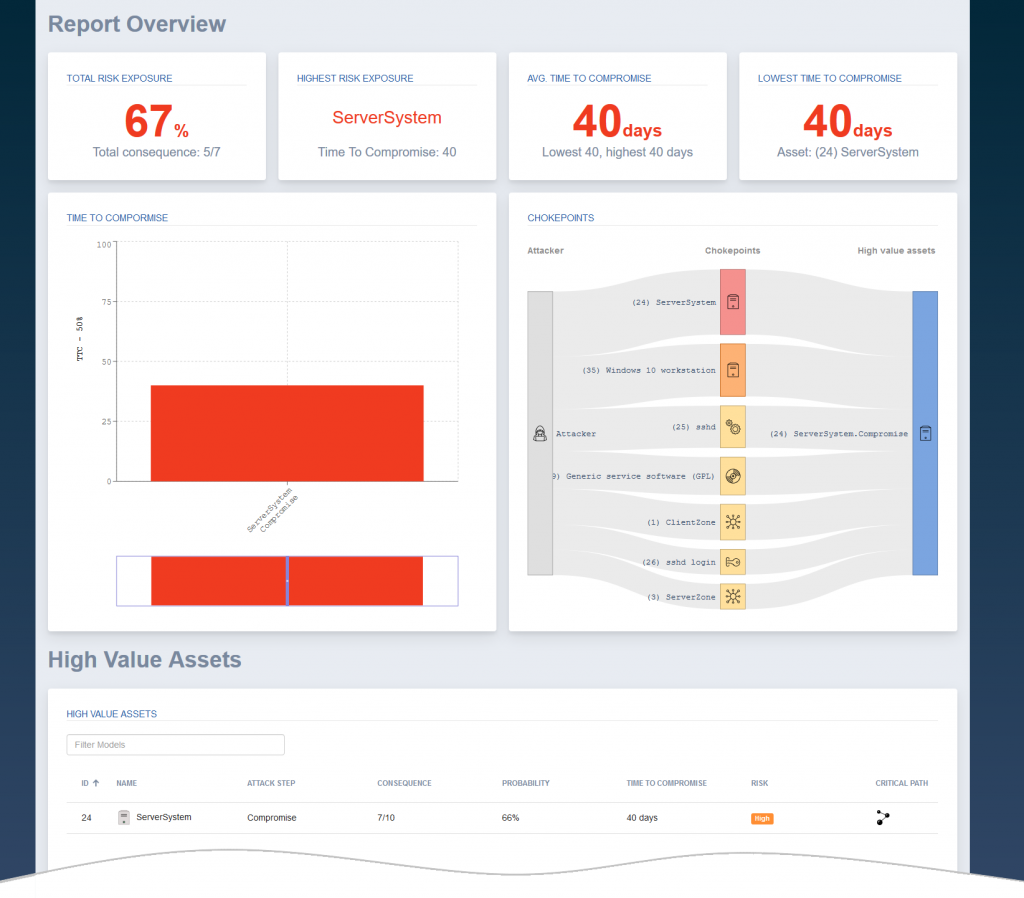Click ServerSystem in Highest Risk Exposure card
The width and height of the screenshot is (1024, 898).
point(387,118)
